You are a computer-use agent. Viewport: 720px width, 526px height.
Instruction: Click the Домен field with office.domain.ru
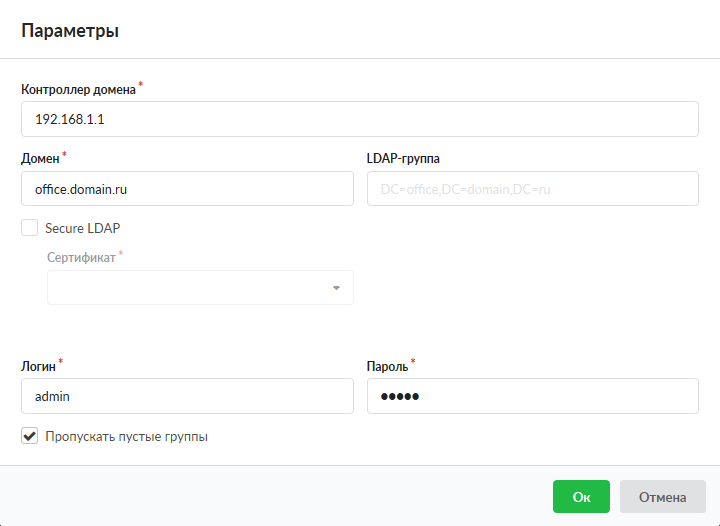pos(187,188)
